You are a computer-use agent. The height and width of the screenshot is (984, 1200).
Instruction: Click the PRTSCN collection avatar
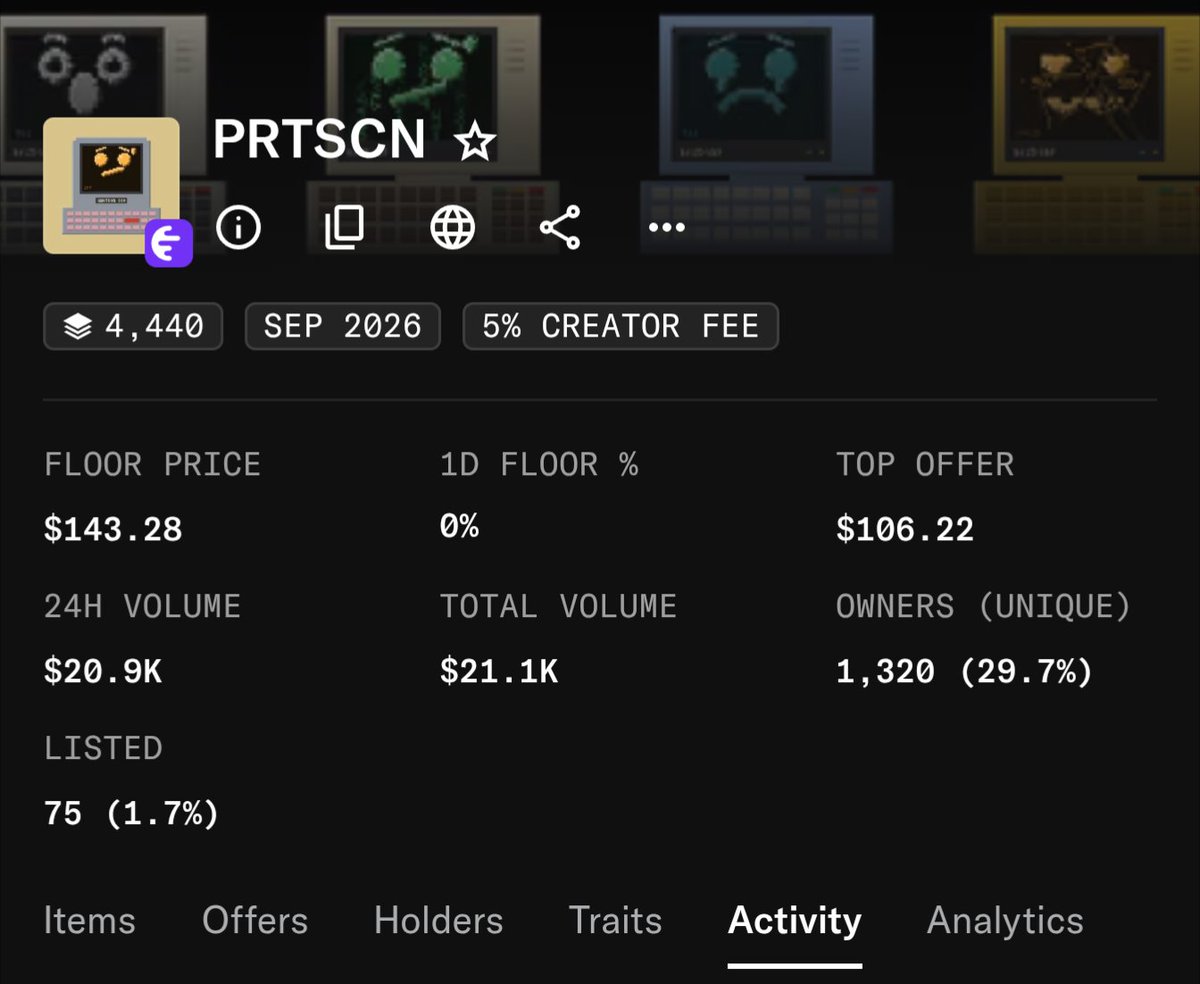pos(111,185)
